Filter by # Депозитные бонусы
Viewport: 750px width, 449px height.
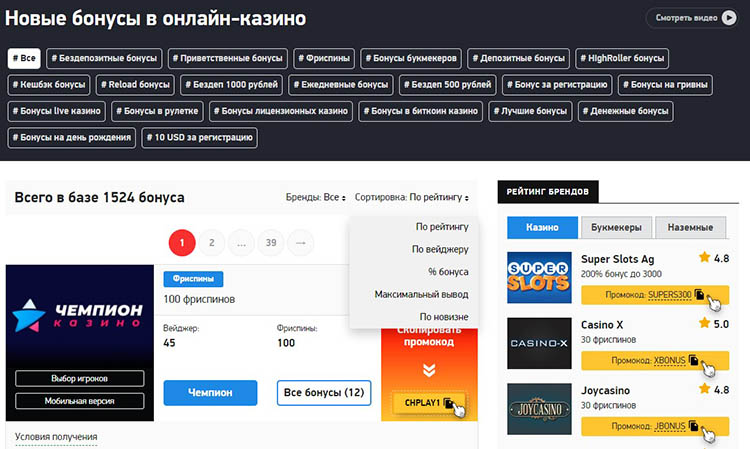click(x=518, y=58)
